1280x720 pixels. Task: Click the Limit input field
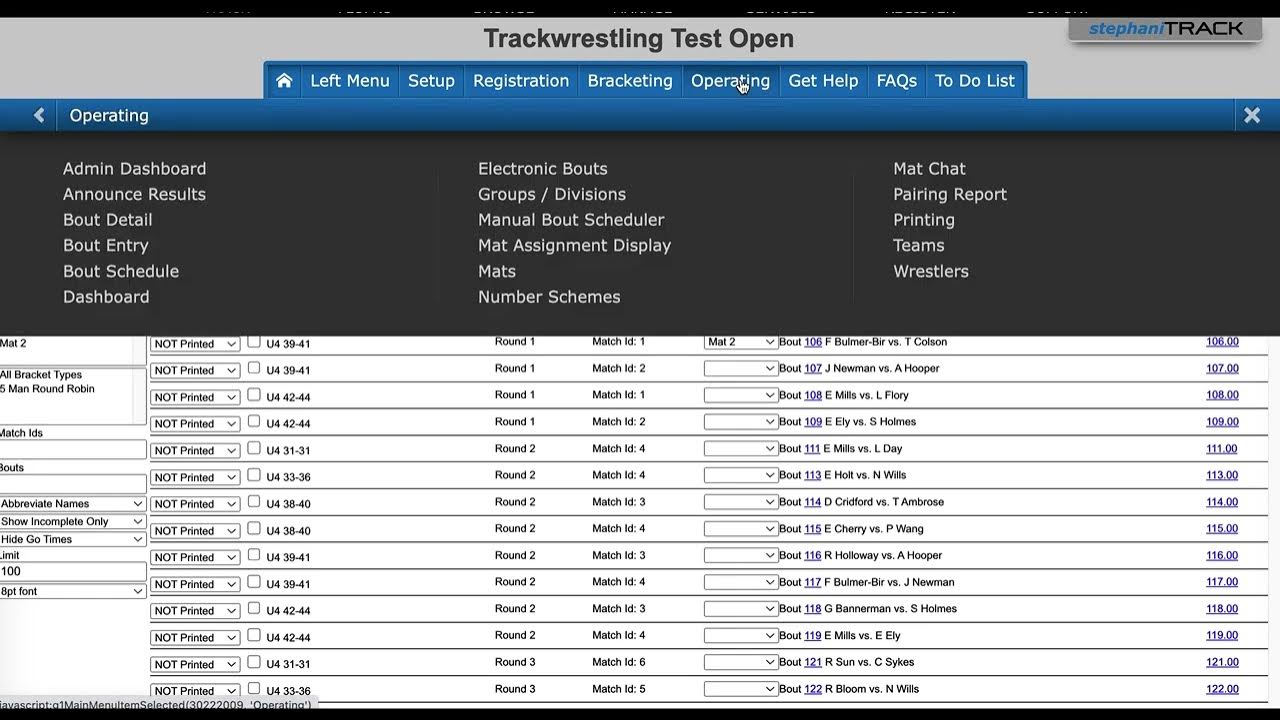click(x=72, y=572)
